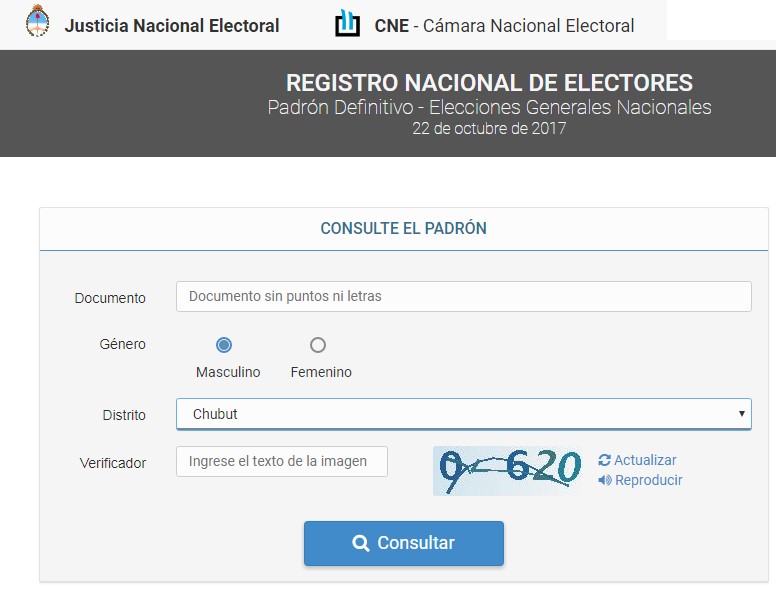This screenshot has width=776, height=590.
Task: Select the Masculino radio button
Action: [x=224, y=345]
